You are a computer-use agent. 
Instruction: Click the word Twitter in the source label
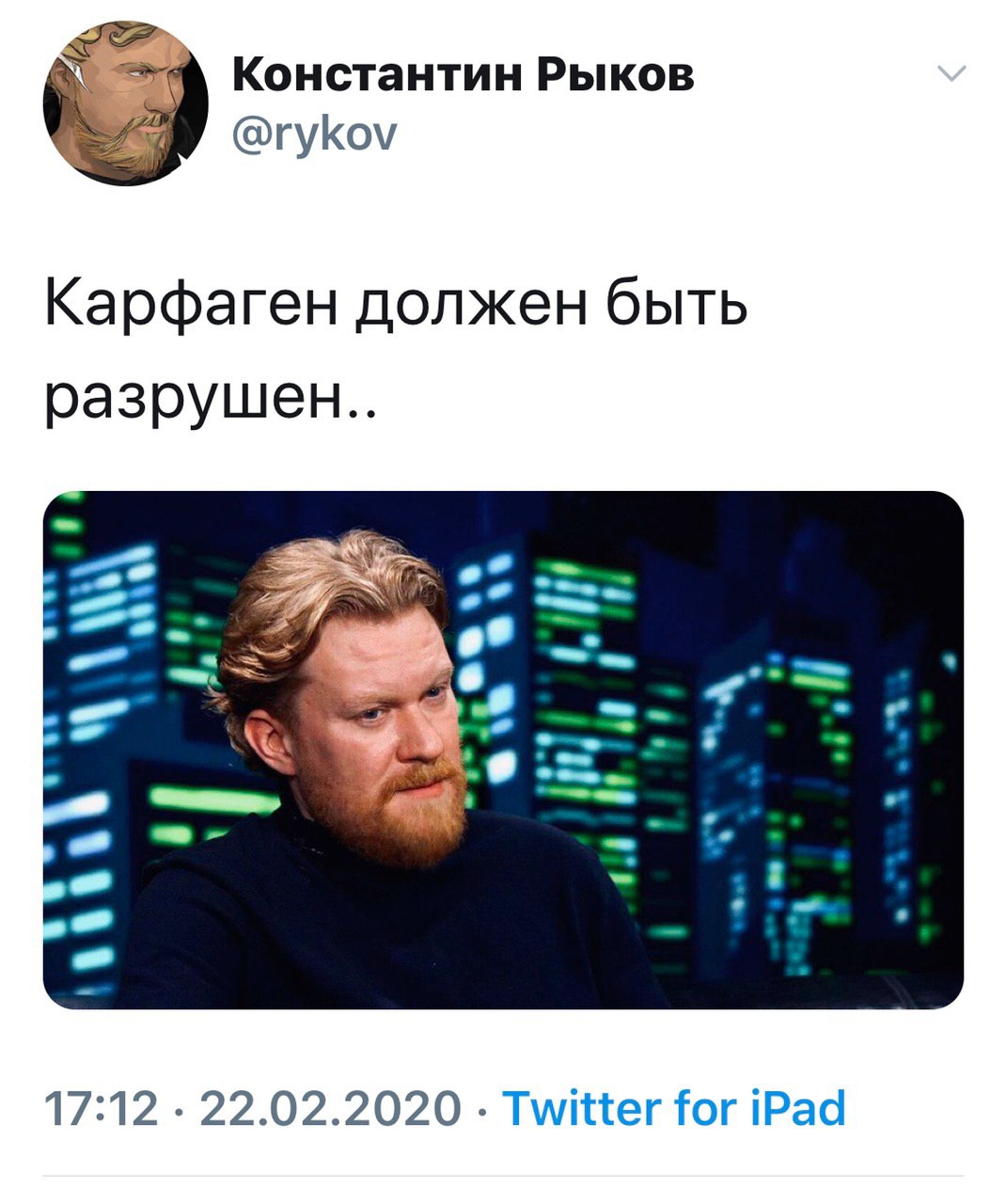coord(582,1108)
